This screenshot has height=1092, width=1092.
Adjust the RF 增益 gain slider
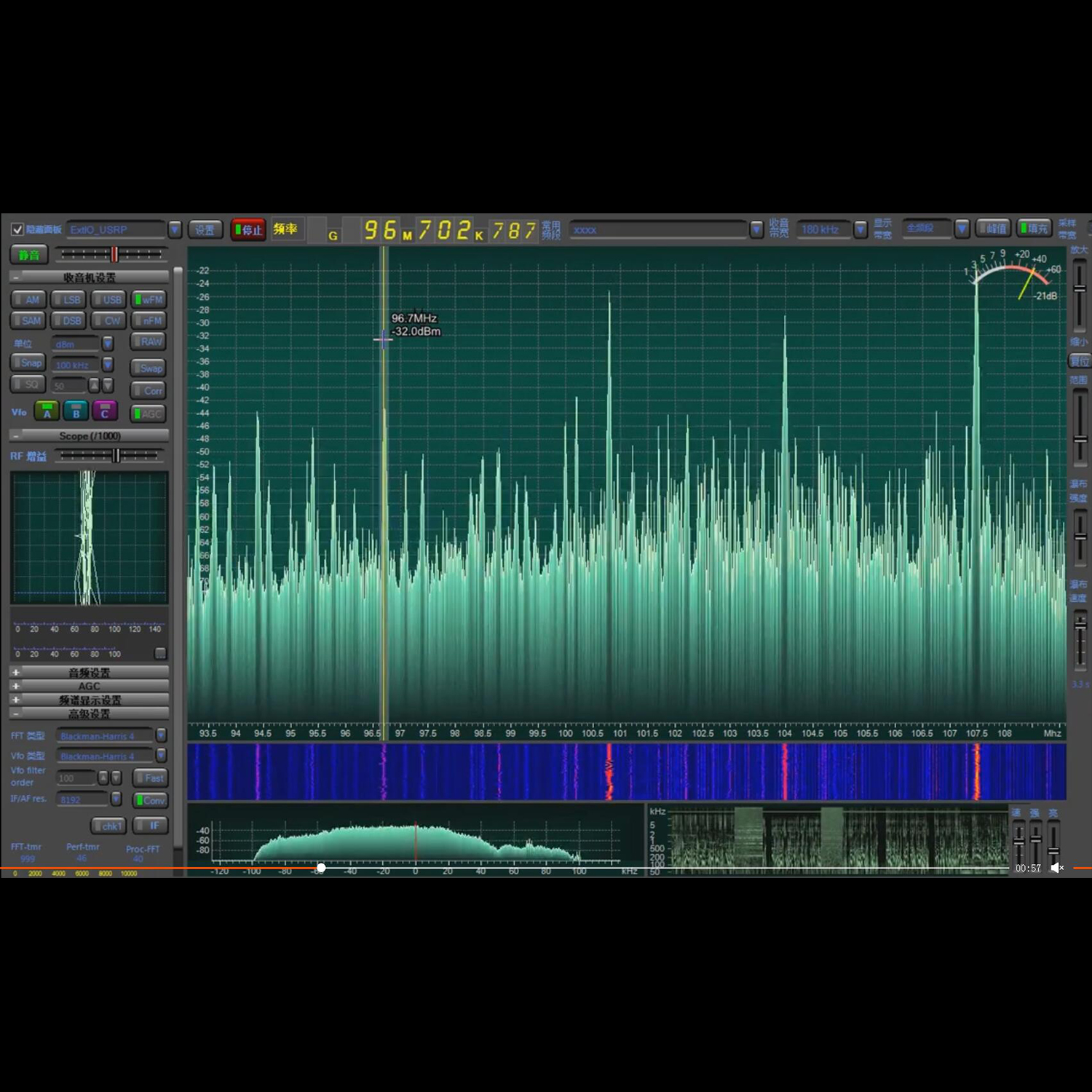coord(116,456)
